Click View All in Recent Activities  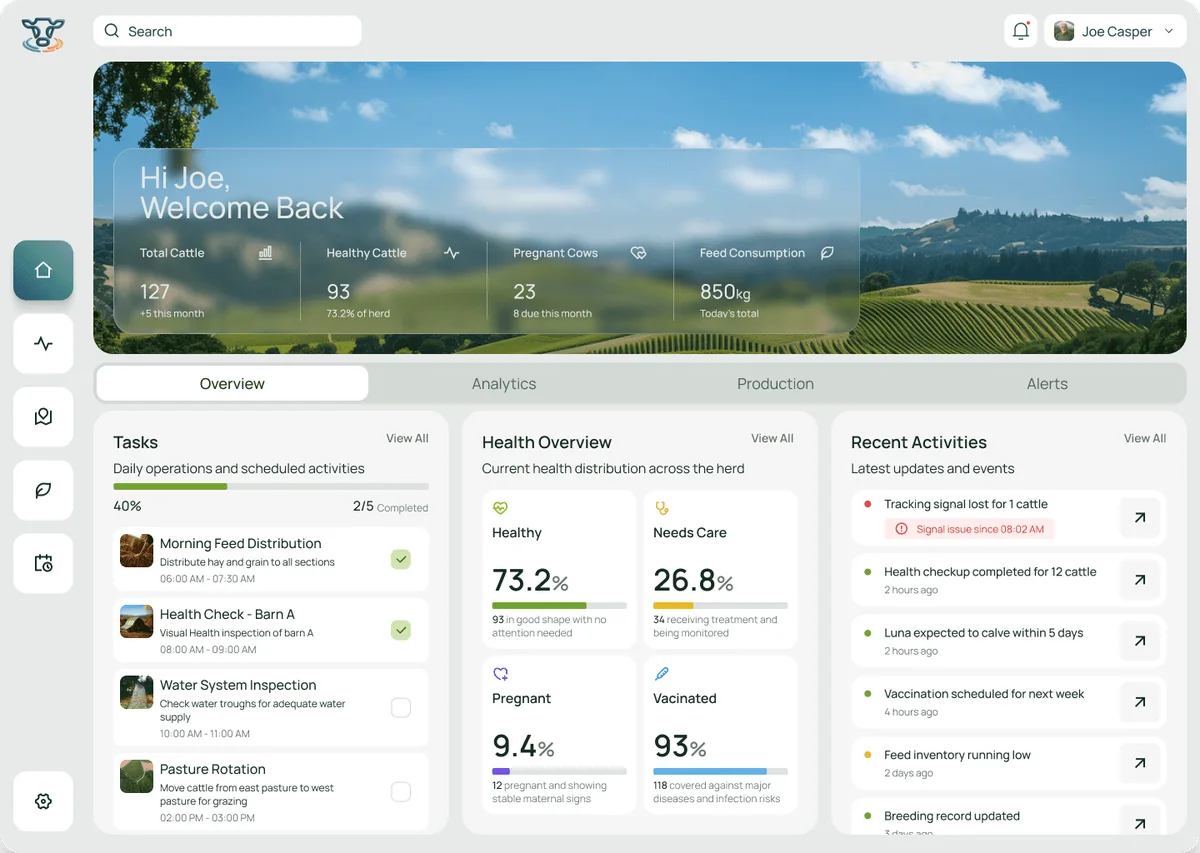tap(1145, 438)
